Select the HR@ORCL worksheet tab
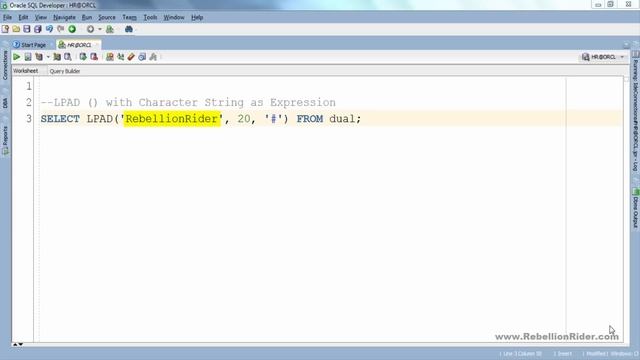The width and height of the screenshot is (640, 360). (78, 44)
